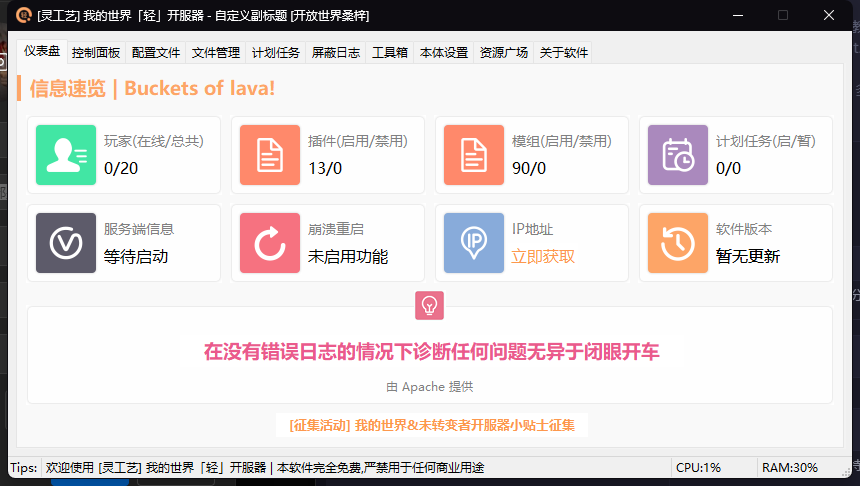Viewport: 860px width, 486px height.
Task: Open the 控制面板 tab
Action: pyautogui.click(x=96, y=53)
